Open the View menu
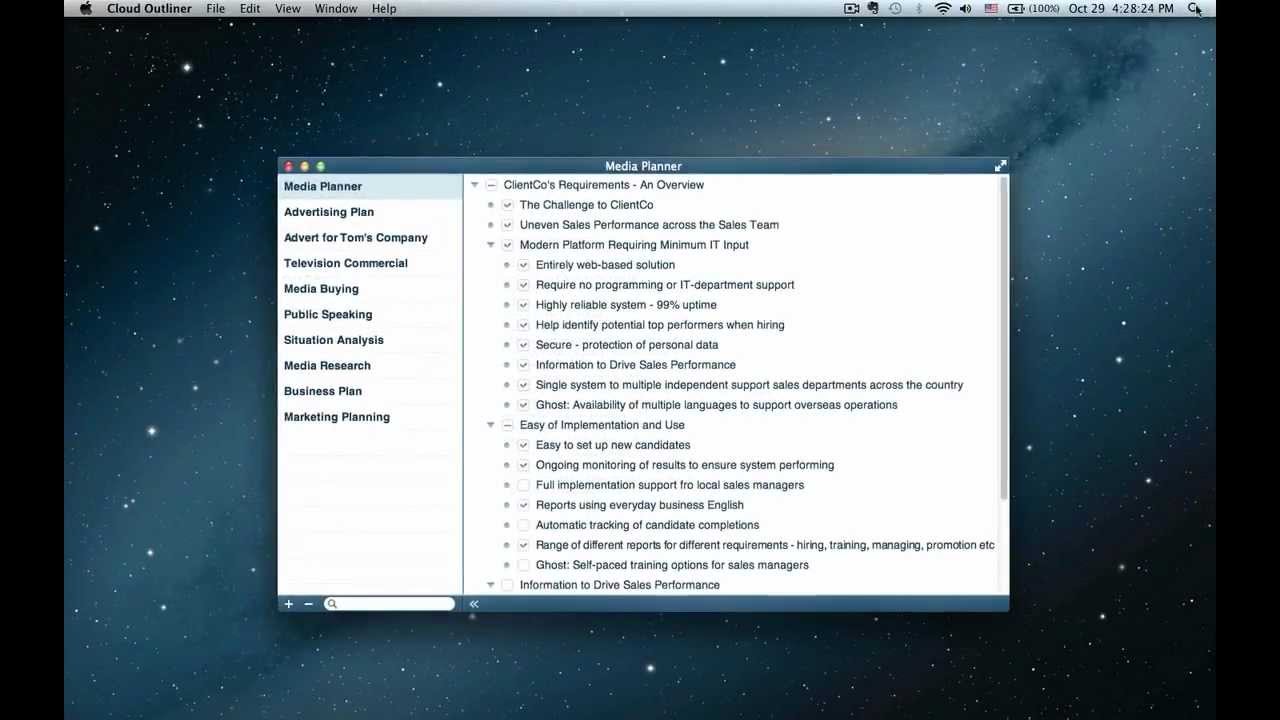Viewport: 1280px width, 720px height. pyautogui.click(x=288, y=8)
